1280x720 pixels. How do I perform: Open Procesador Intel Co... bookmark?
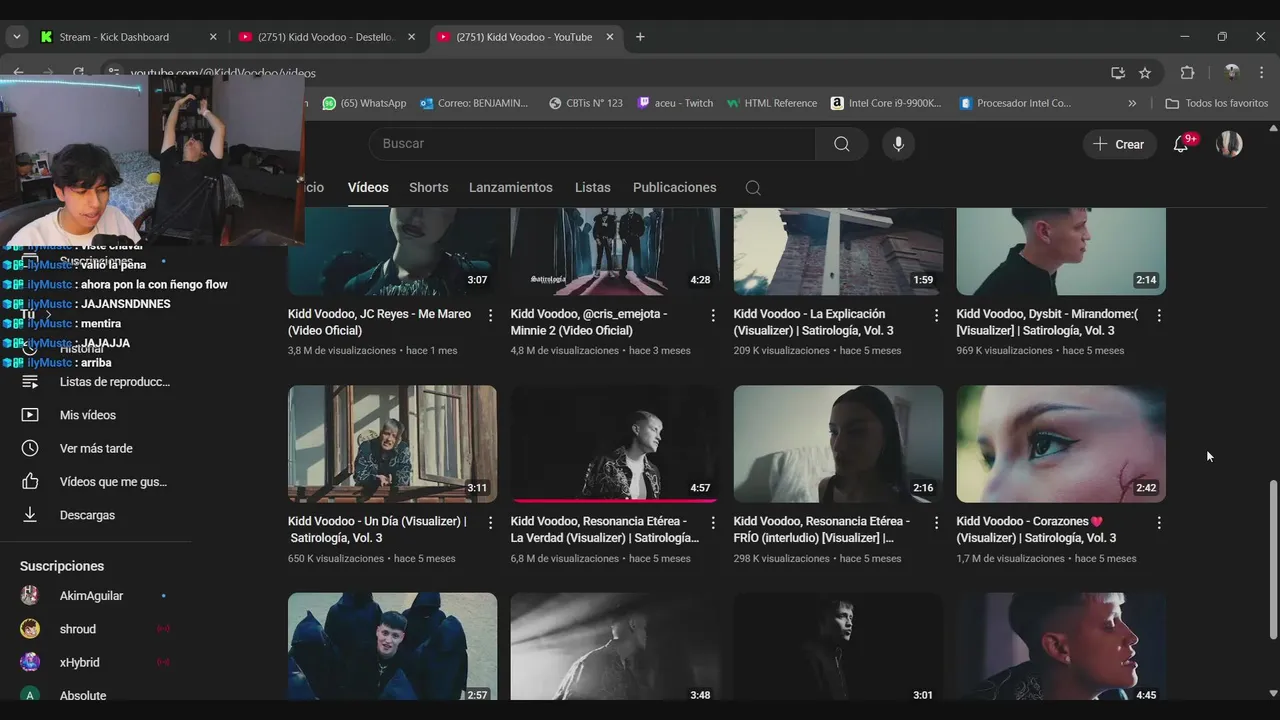pyautogui.click(x=1015, y=103)
